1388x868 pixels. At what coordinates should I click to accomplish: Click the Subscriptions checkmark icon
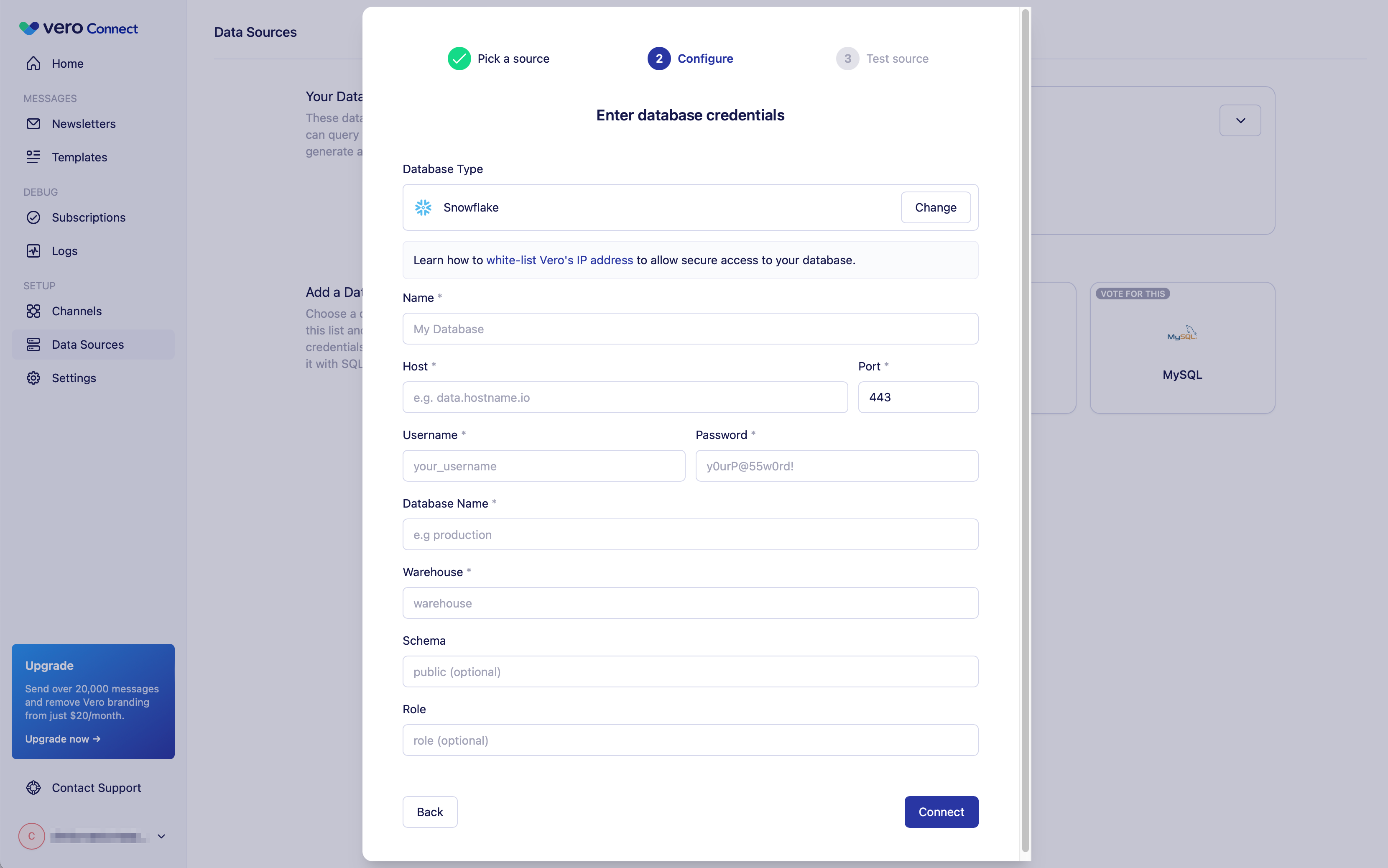[33, 217]
